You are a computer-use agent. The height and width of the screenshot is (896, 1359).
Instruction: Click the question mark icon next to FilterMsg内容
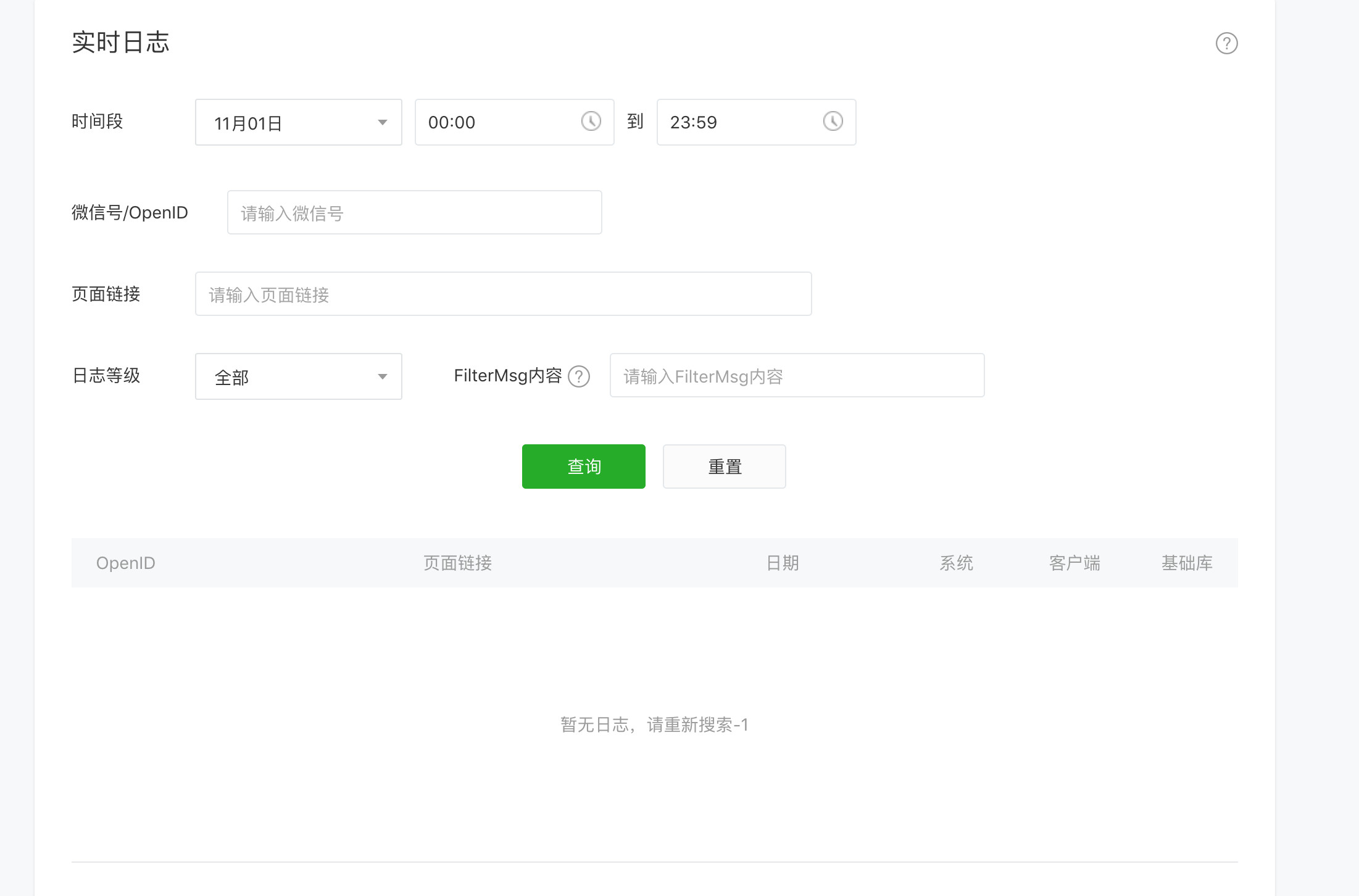[579, 376]
